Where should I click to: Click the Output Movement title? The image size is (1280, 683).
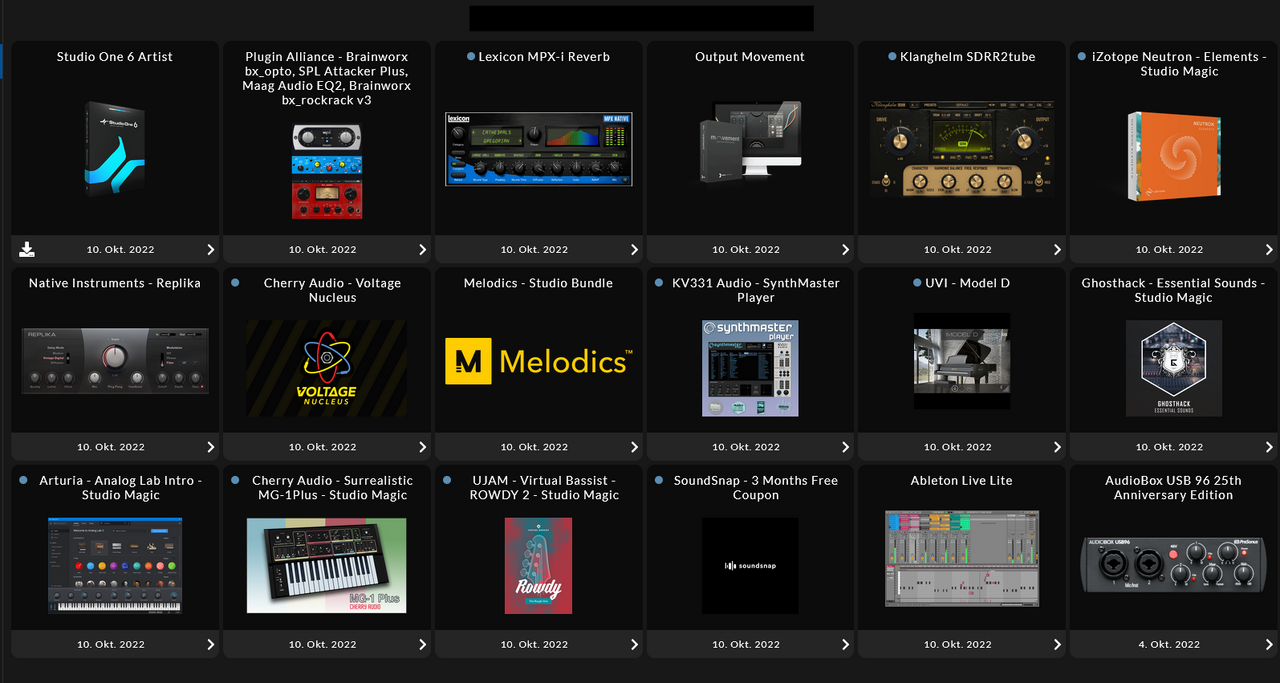(750, 57)
